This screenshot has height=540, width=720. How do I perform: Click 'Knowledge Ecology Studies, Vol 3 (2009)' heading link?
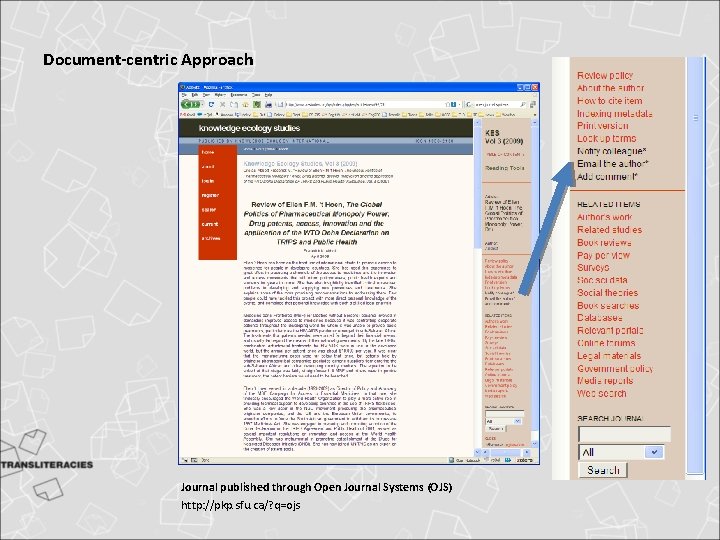coord(300,163)
